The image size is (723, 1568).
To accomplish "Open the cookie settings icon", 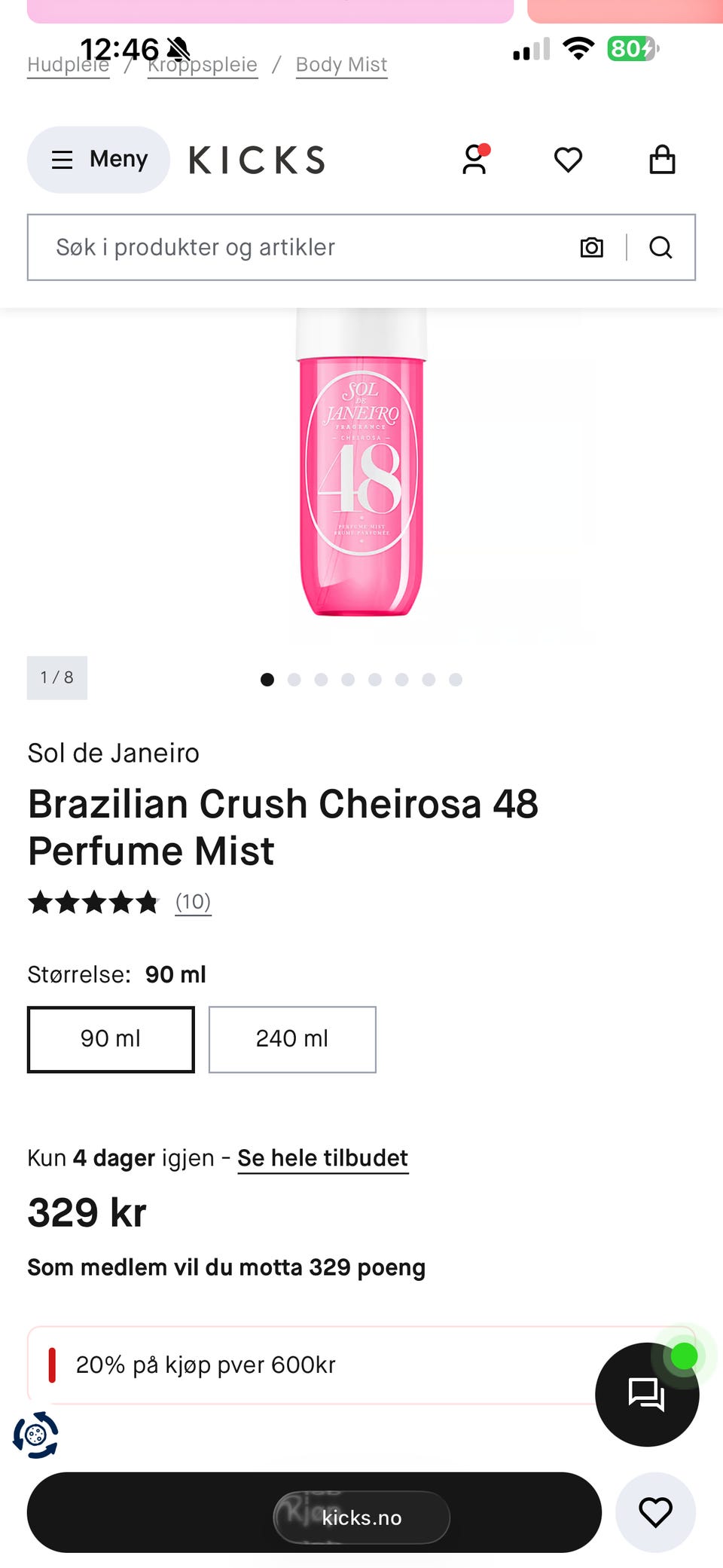I will (x=35, y=1435).
